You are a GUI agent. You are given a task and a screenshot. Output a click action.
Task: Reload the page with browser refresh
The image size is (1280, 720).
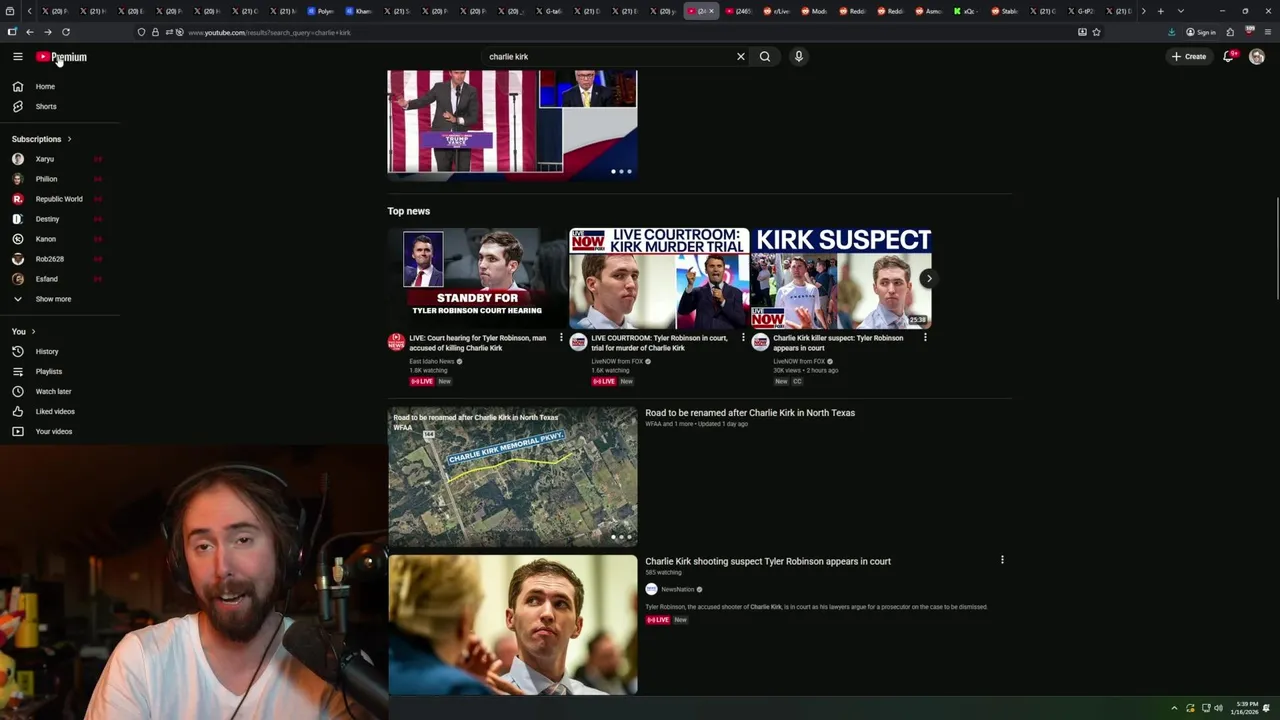click(66, 32)
